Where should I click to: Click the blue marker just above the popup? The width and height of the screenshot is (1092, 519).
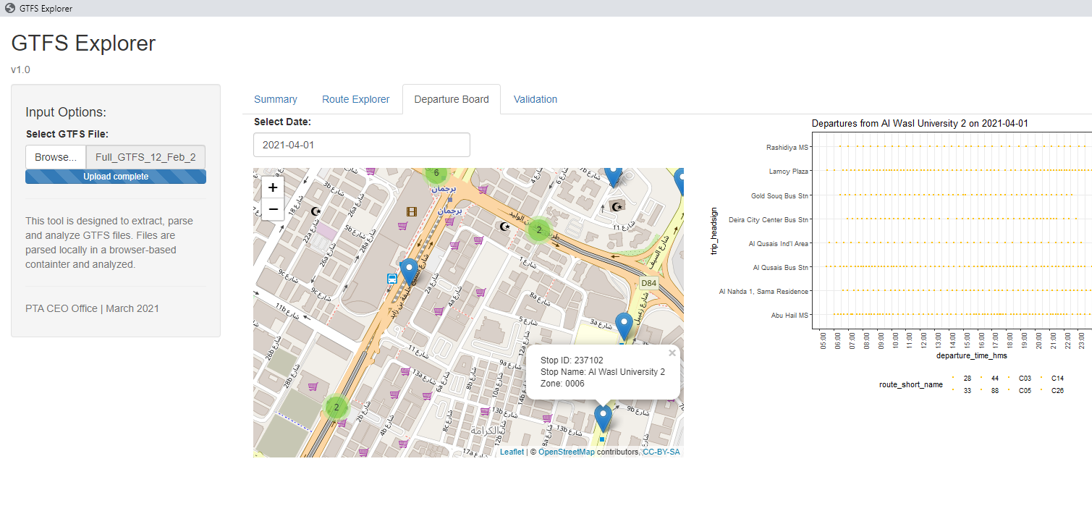click(623, 325)
